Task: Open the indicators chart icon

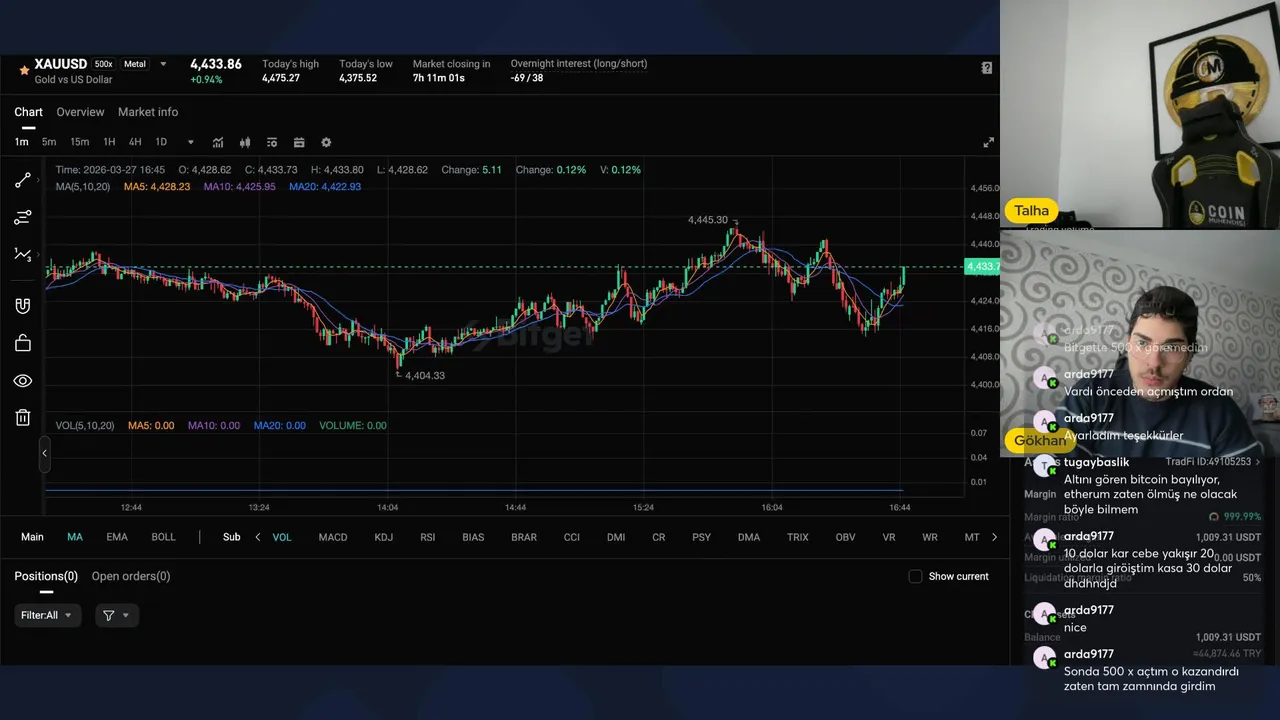Action: pyautogui.click(x=218, y=142)
